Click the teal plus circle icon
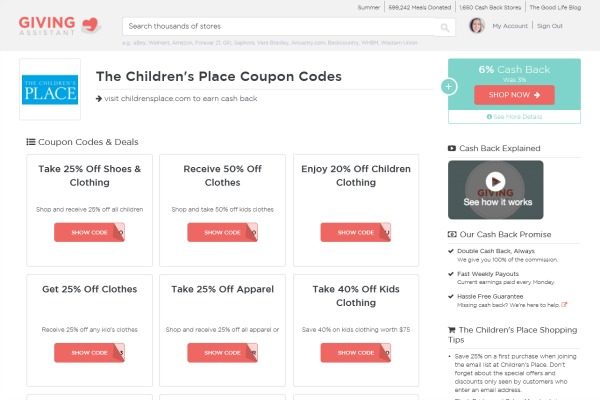The image size is (600, 400). tap(448, 87)
